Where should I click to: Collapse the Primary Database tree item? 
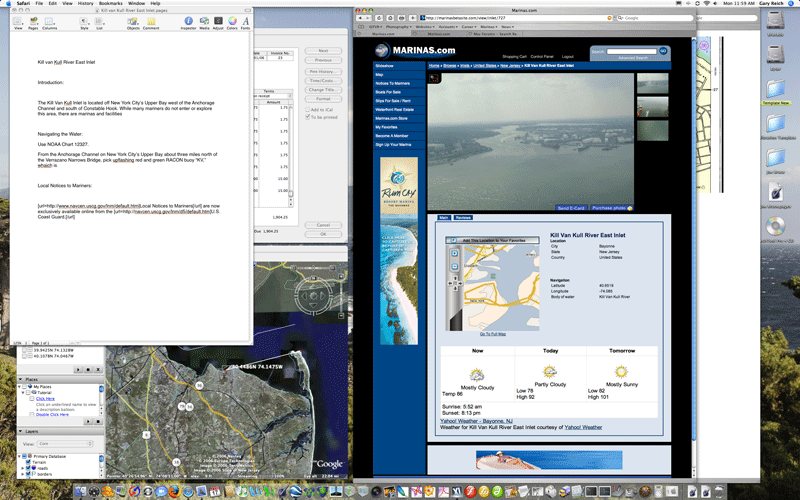coord(20,456)
